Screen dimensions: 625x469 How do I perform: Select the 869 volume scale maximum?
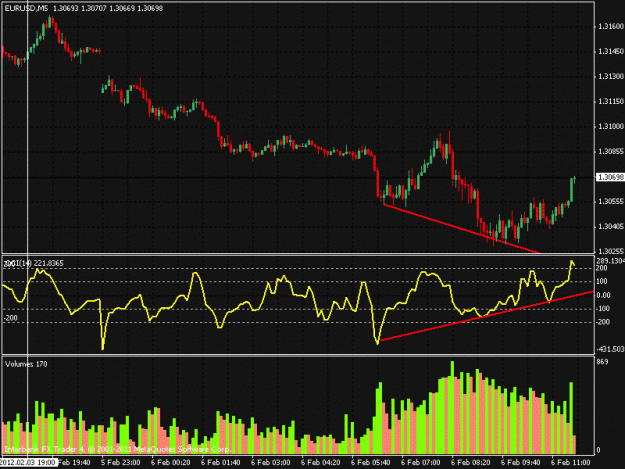click(602, 361)
